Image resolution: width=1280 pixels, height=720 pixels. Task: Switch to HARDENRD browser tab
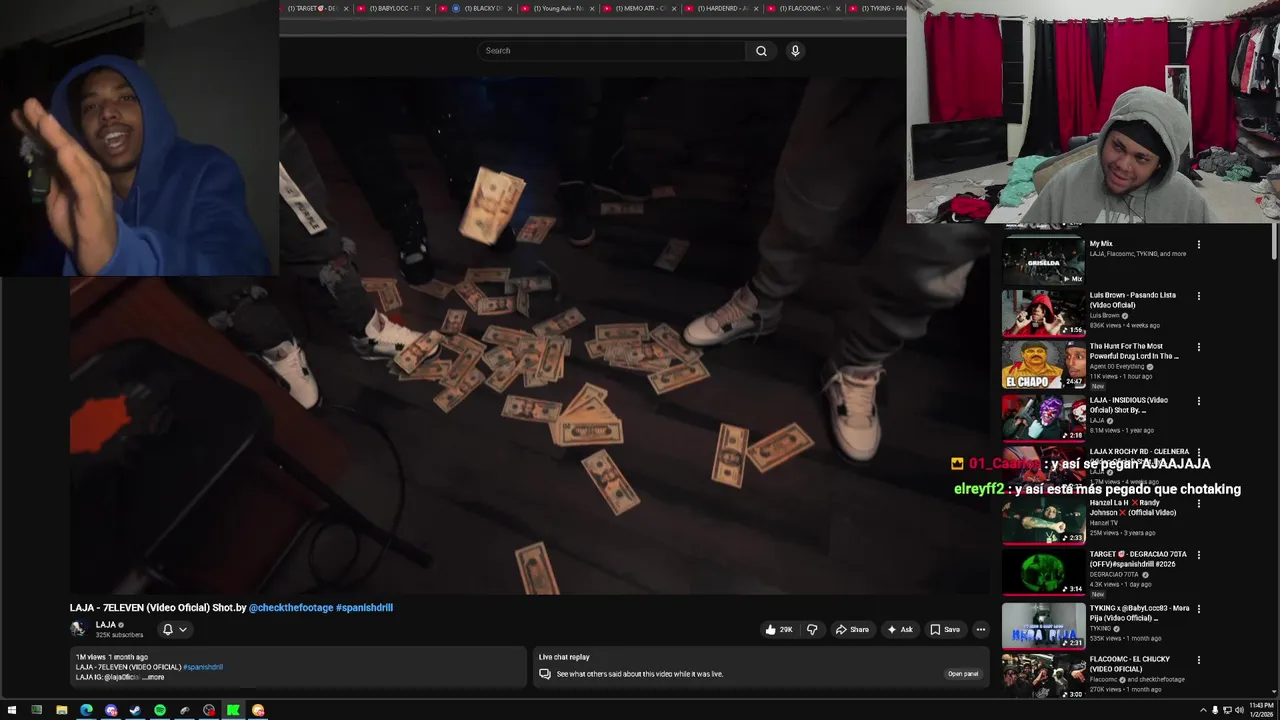click(x=722, y=8)
